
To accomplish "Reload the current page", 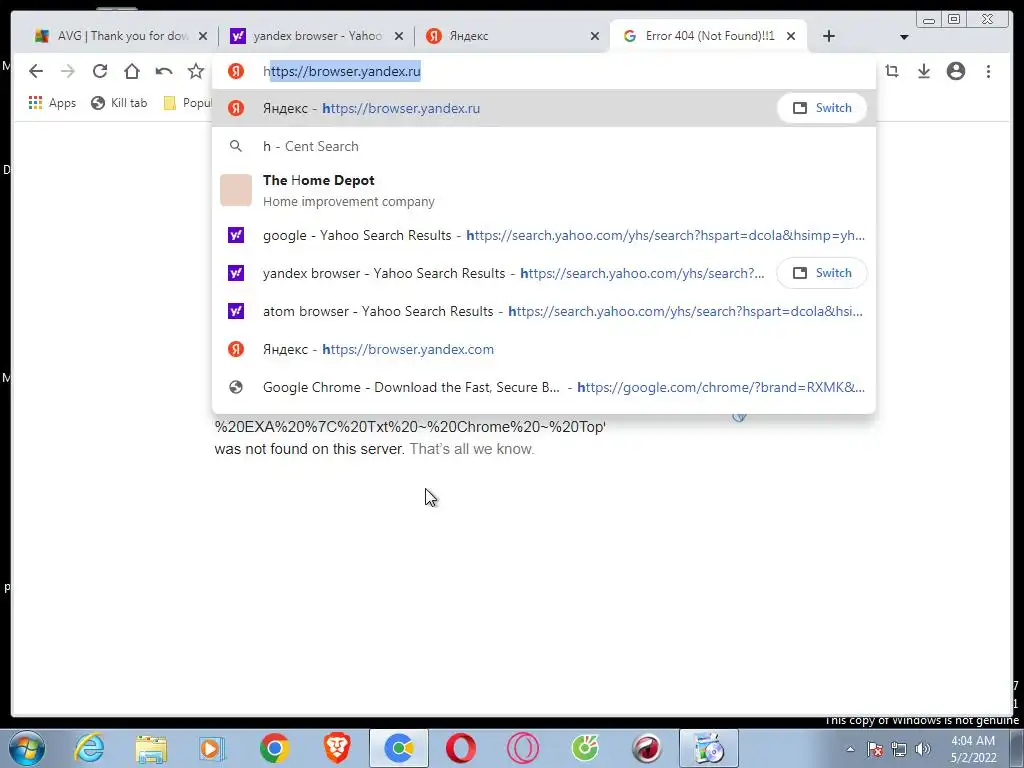I will pos(99,71).
